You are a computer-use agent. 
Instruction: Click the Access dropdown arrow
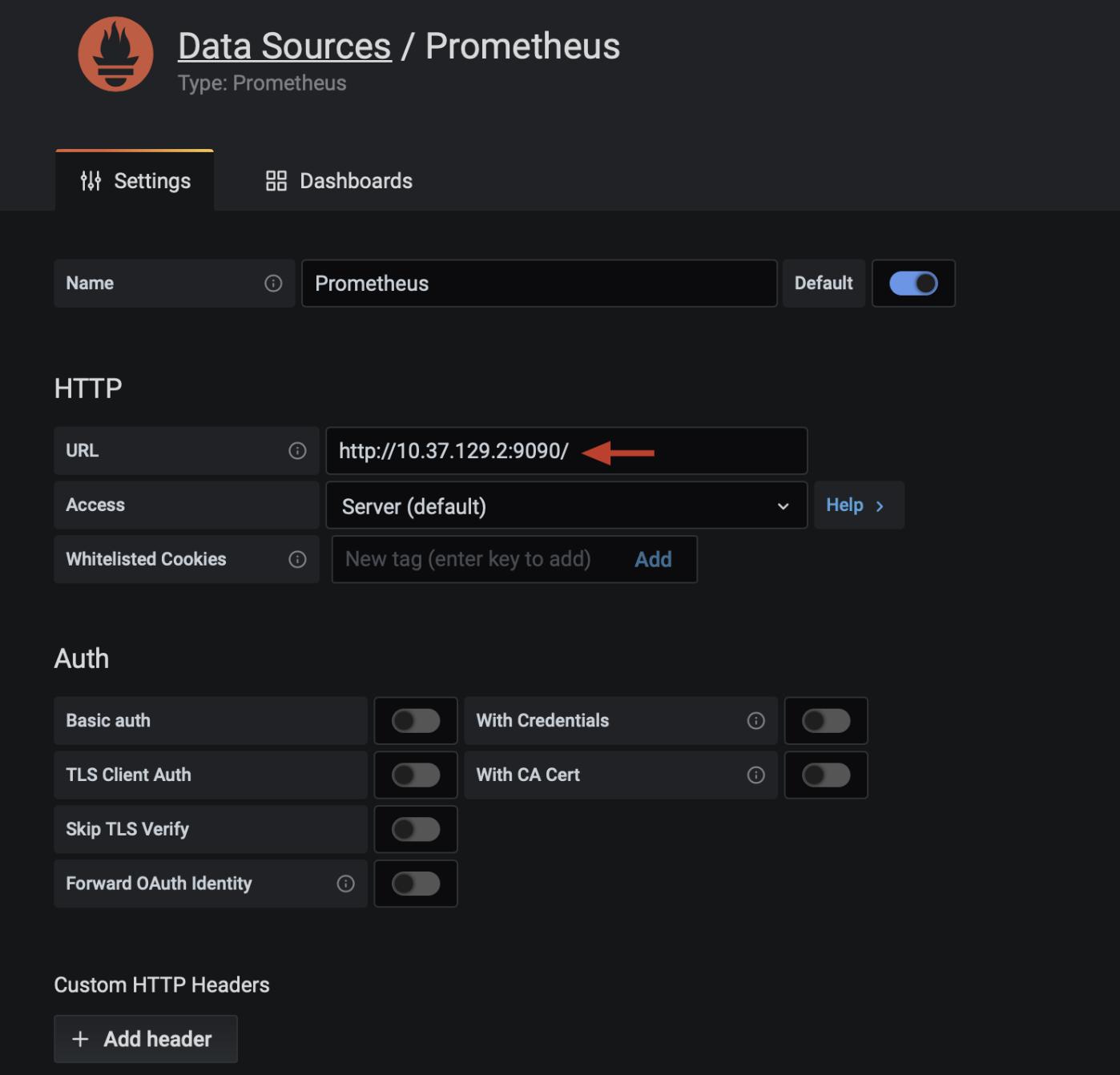pyautogui.click(x=783, y=506)
